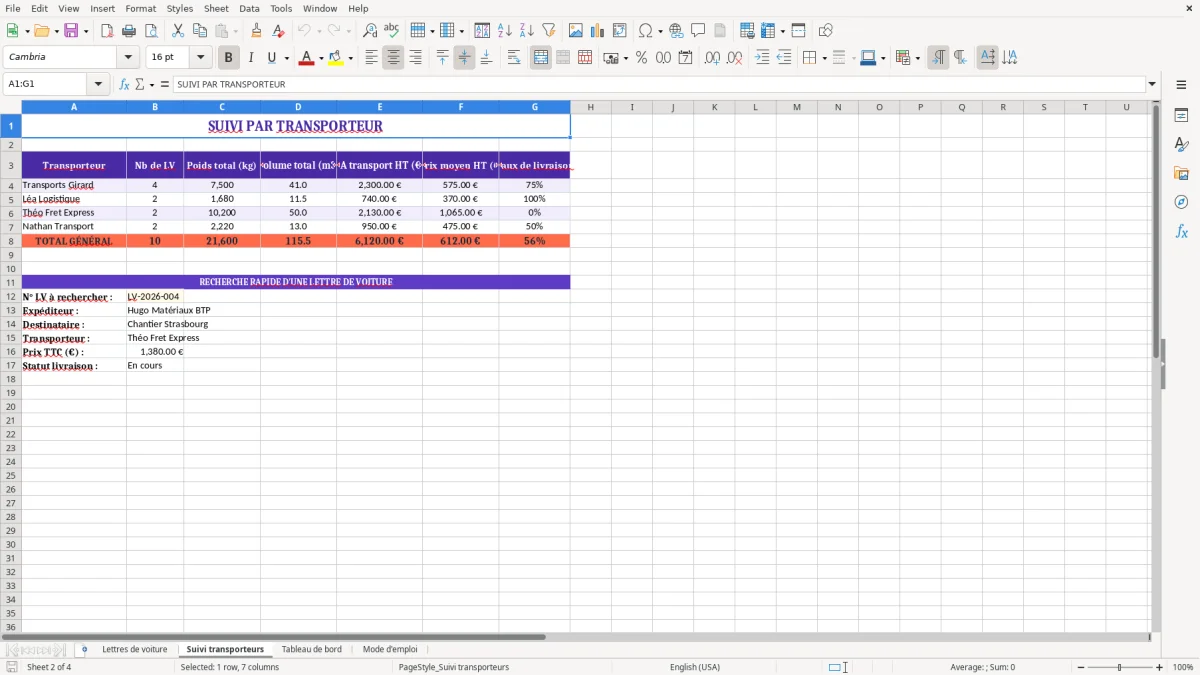Click the Save document icon

71,31
